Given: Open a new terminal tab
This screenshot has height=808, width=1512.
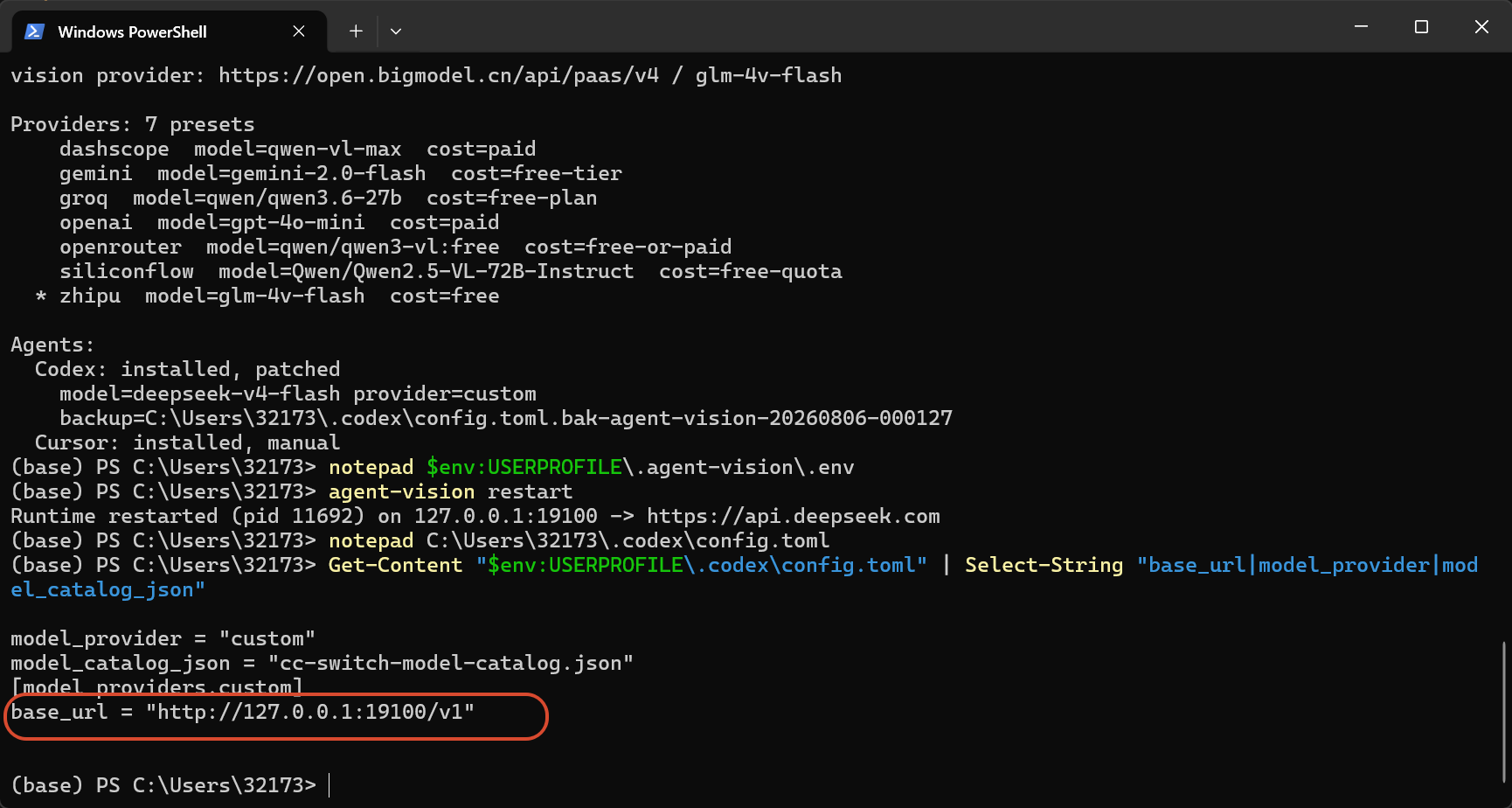Looking at the screenshot, I should [356, 31].
